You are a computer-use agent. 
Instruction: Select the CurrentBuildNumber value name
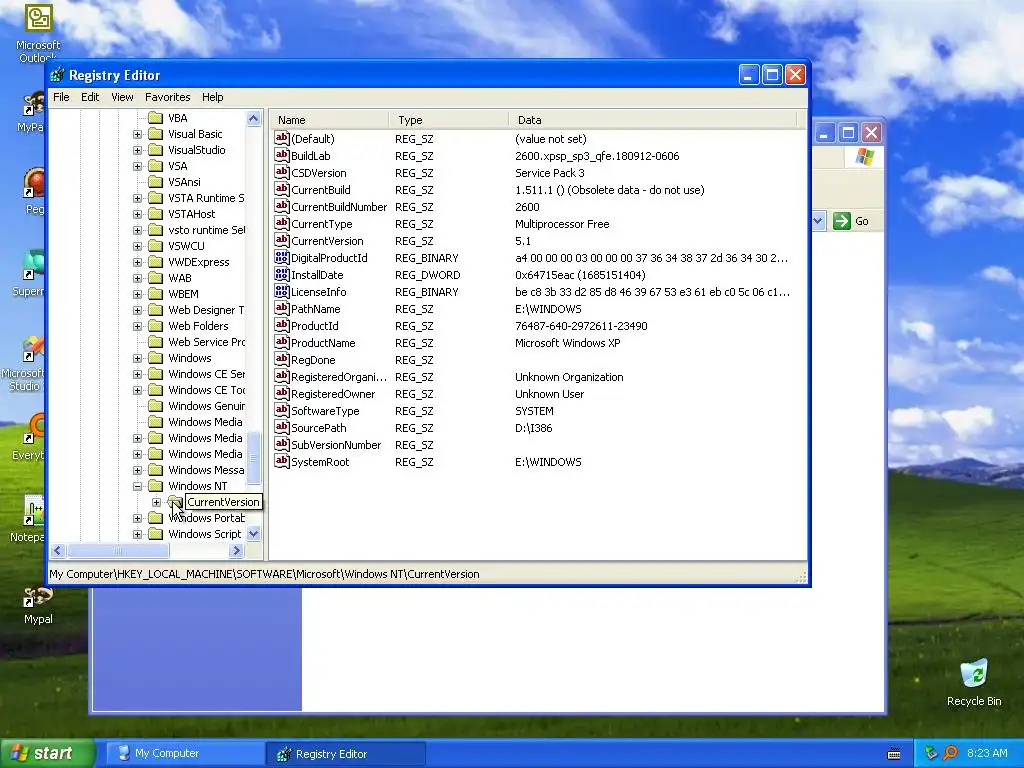[x=339, y=207]
